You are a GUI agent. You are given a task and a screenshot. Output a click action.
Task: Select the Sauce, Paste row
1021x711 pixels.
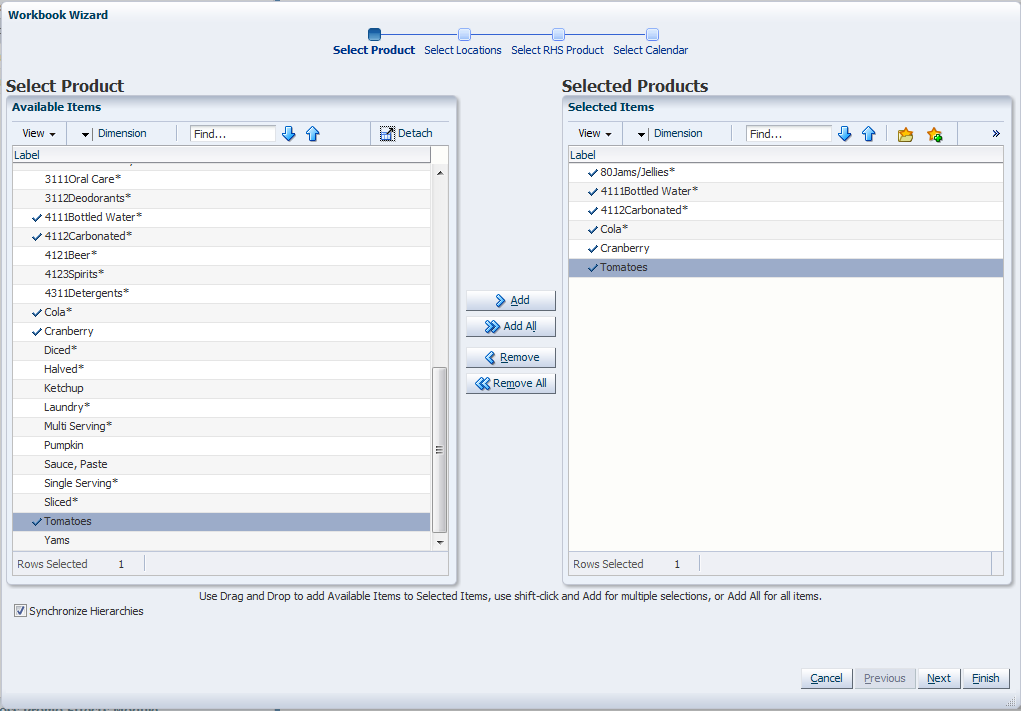tap(221, 464)
